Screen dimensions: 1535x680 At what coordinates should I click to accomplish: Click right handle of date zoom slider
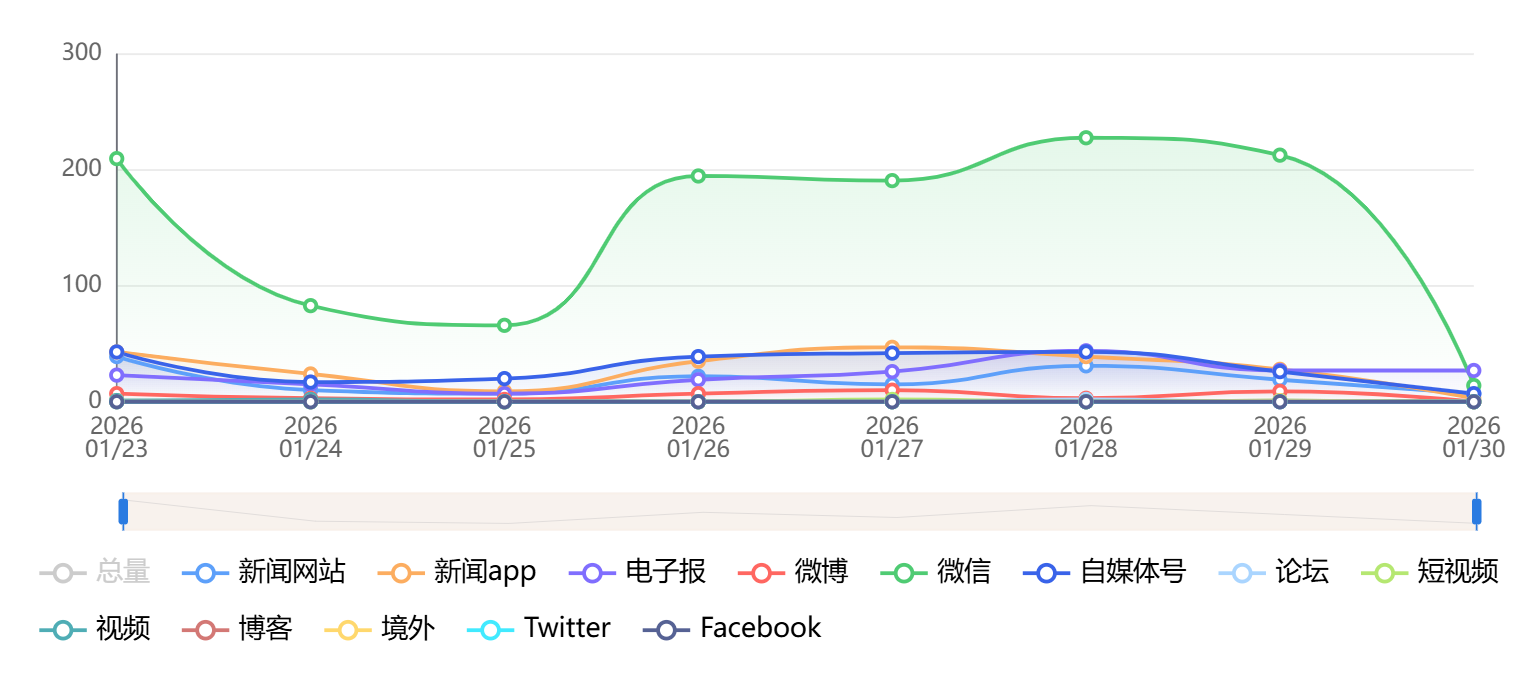(1476, 511)
